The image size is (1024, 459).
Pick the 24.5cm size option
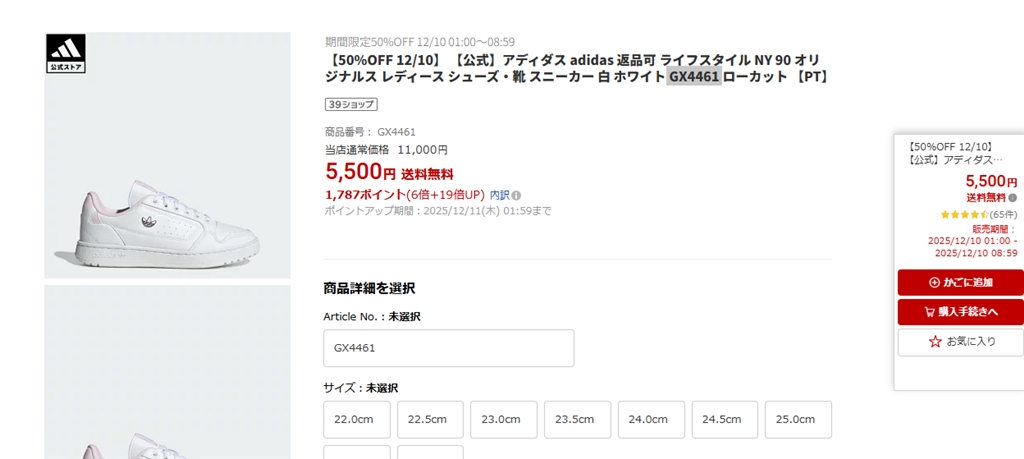[x=725, y=419]
